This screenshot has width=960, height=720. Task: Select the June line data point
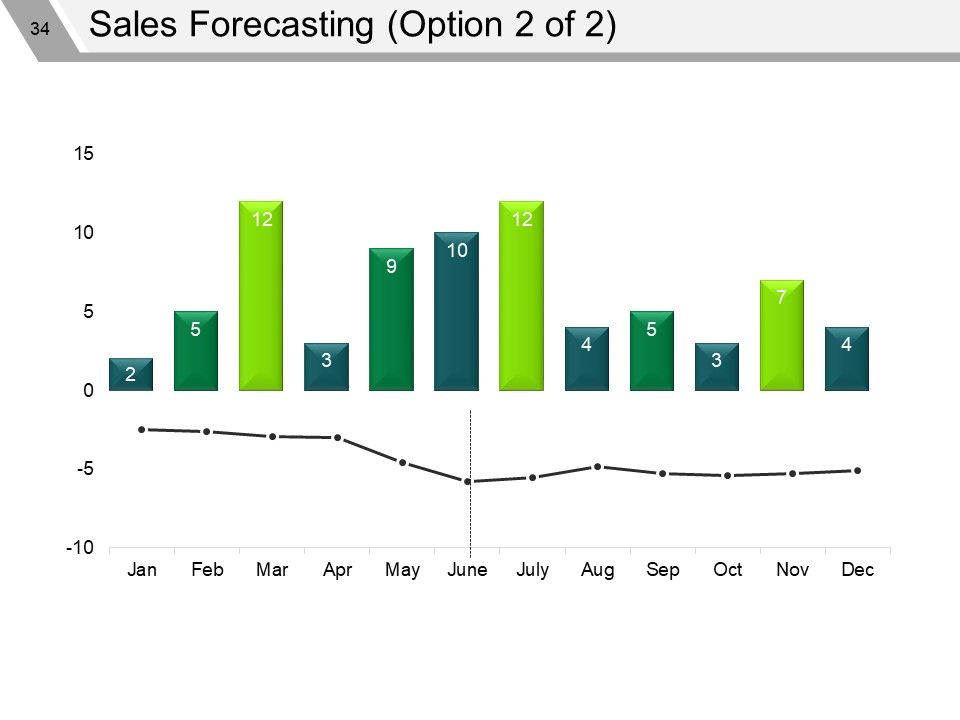coord(468,482)
